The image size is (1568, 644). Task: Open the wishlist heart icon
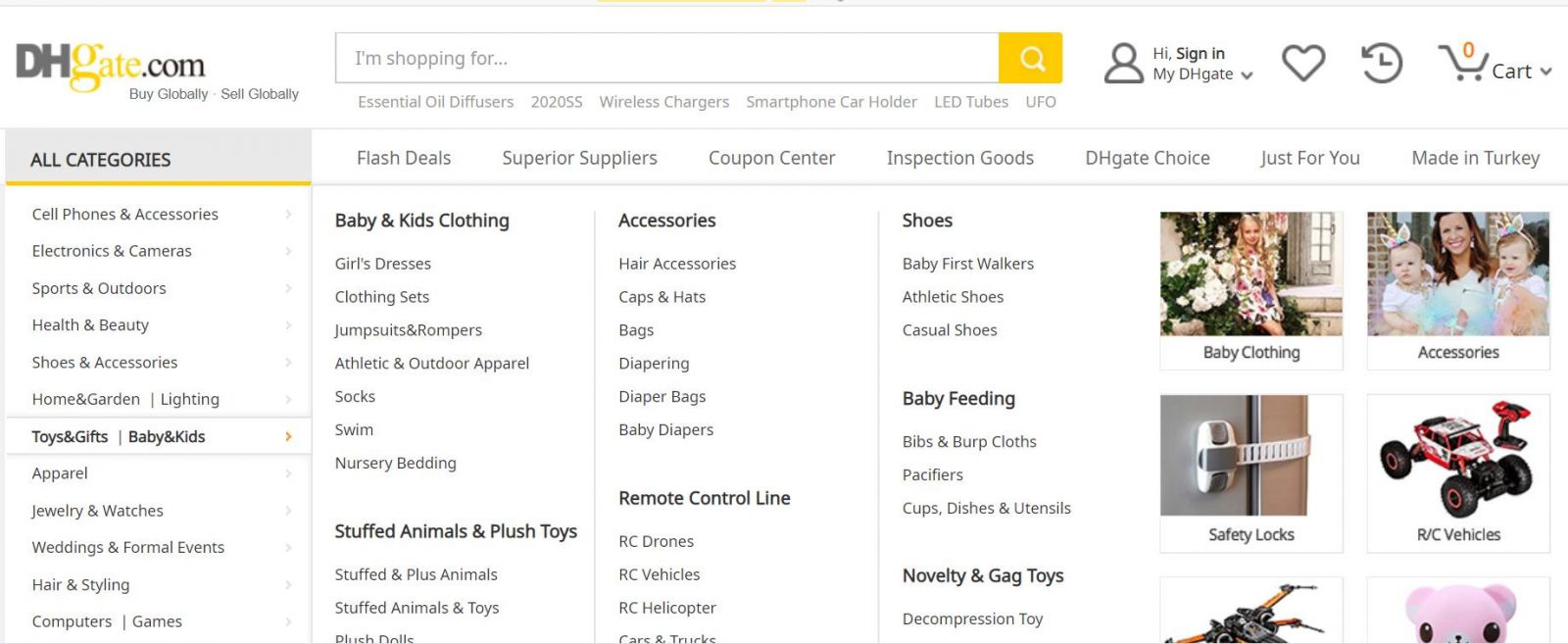coord(1303,63)
